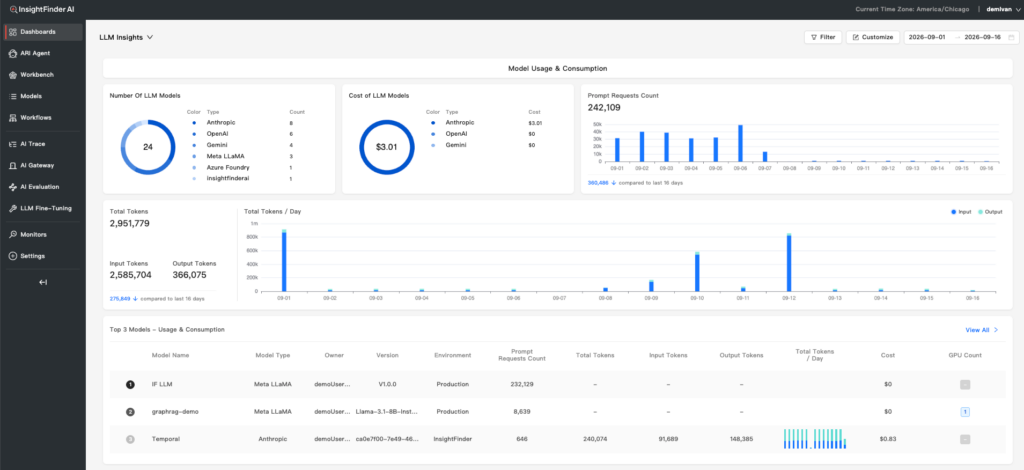Click the Workbench sidebar icon
This screenshot has width=1024, height=470.
click(x=13, y=75)
